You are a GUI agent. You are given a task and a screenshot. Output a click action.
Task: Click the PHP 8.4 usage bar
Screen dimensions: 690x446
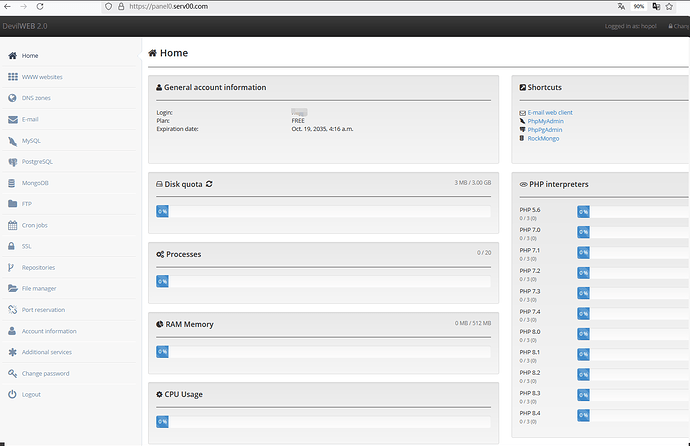[x=633, y=415]
